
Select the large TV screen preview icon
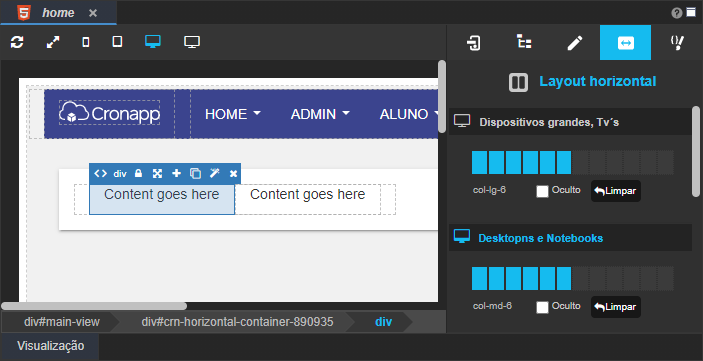pos(192,42)
